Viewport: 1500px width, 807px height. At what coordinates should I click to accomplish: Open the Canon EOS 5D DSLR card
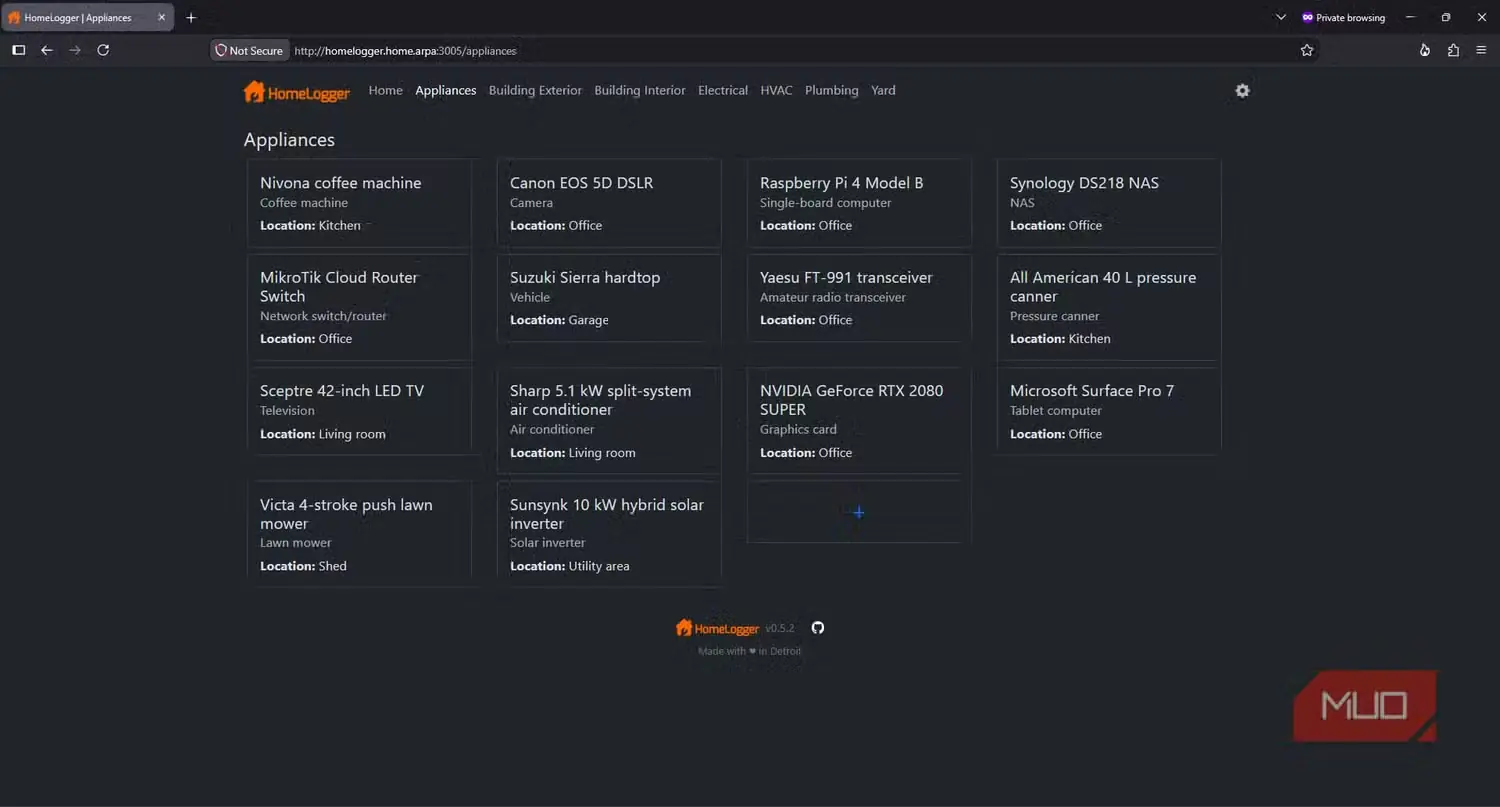[609, 203]
